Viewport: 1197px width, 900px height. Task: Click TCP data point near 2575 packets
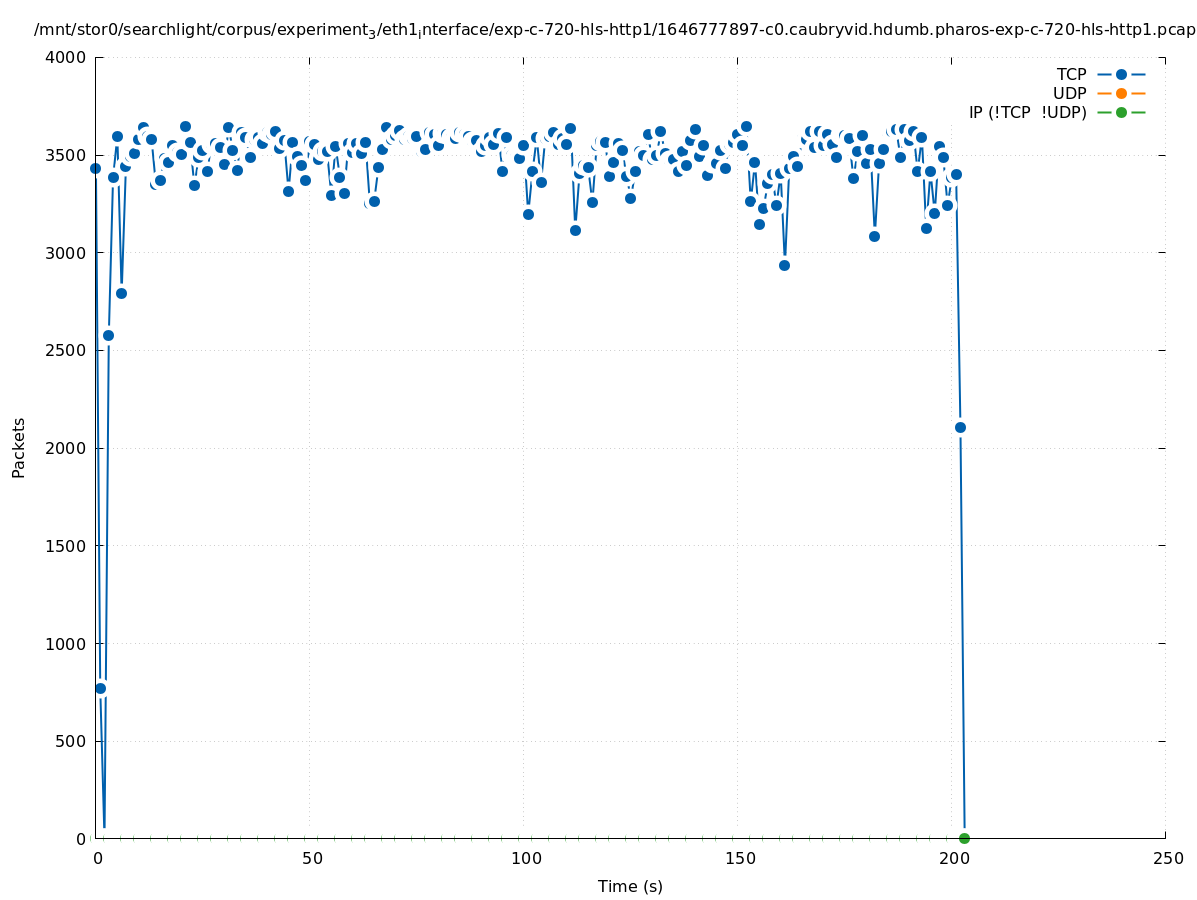tap(108, 335)
